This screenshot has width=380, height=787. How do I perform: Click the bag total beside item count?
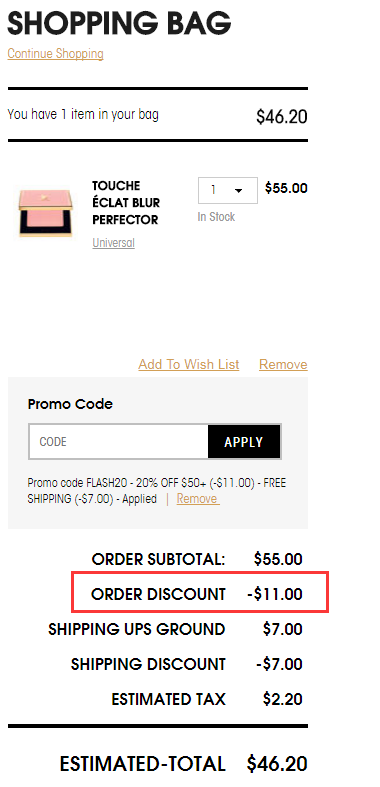[x=282, y=117]
